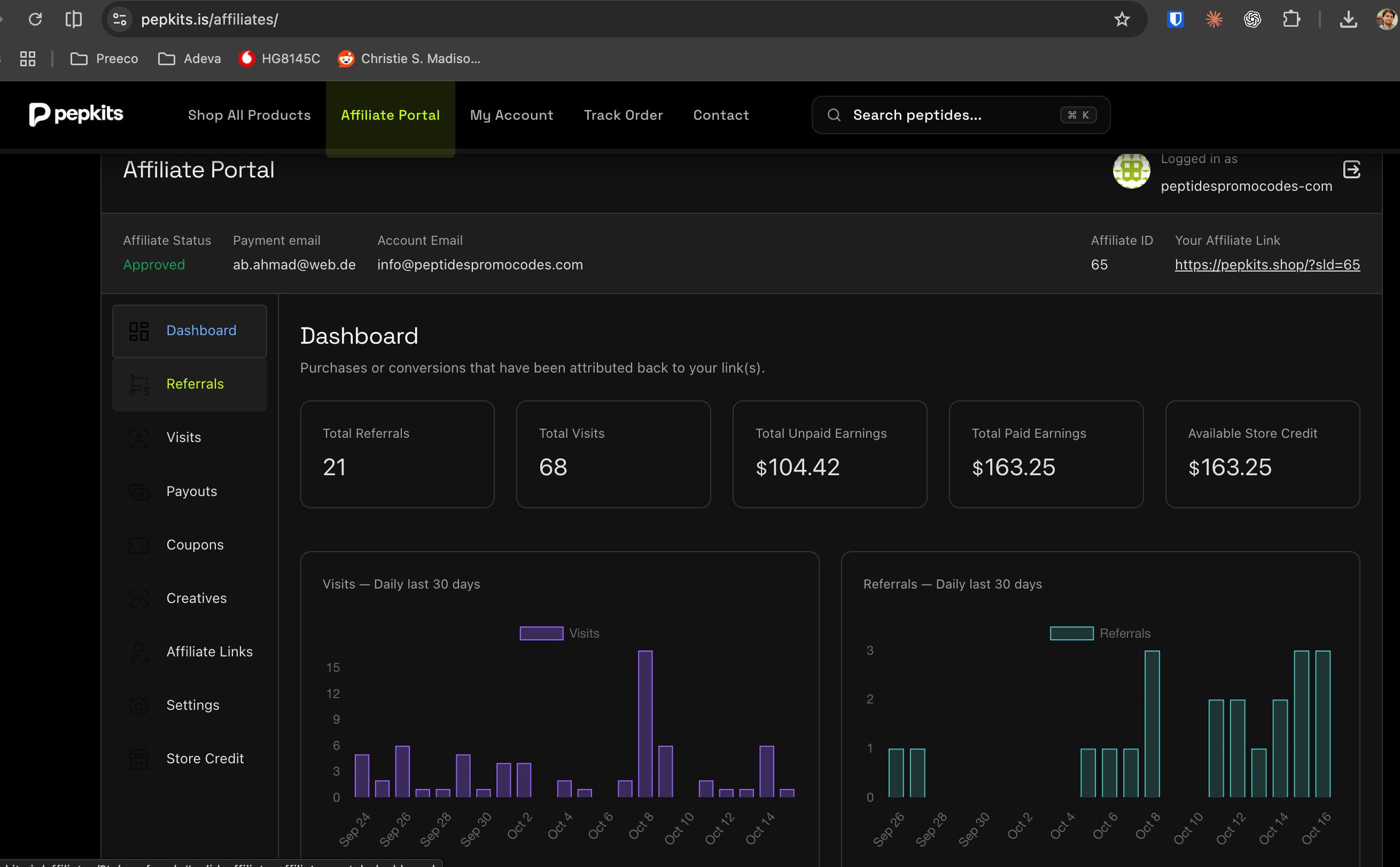
Task: Open the Contact page
Action: pyautogui.click(x=721, y=115)
